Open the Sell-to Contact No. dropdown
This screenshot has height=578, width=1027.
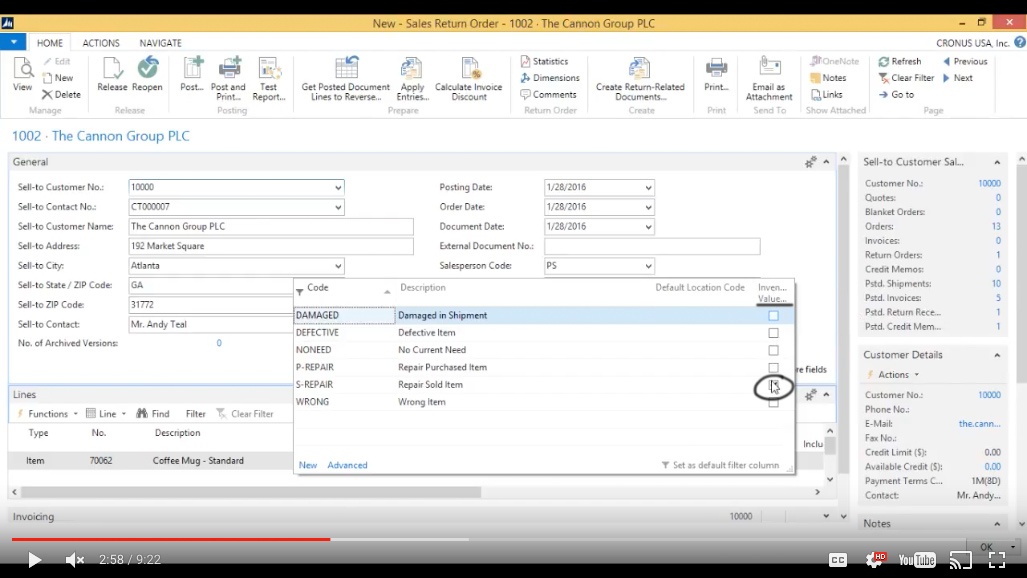tap(338, 207)
